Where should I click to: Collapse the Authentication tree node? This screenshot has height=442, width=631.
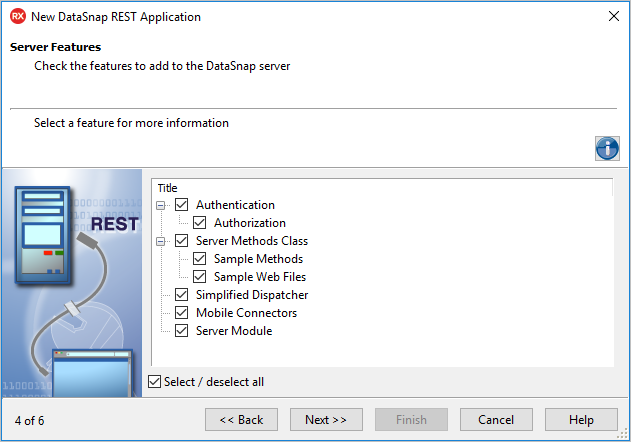161,205
